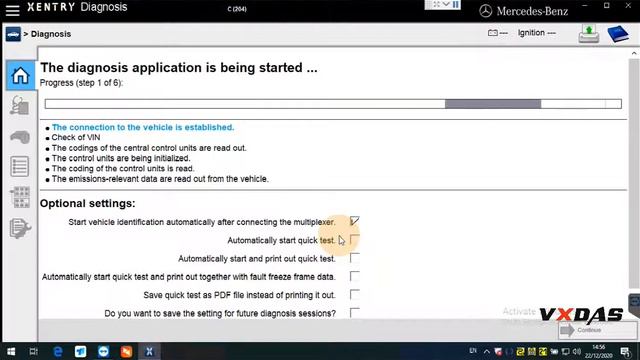
Task: Open the engine icon in the sidebar
Action: click(20, 137)
